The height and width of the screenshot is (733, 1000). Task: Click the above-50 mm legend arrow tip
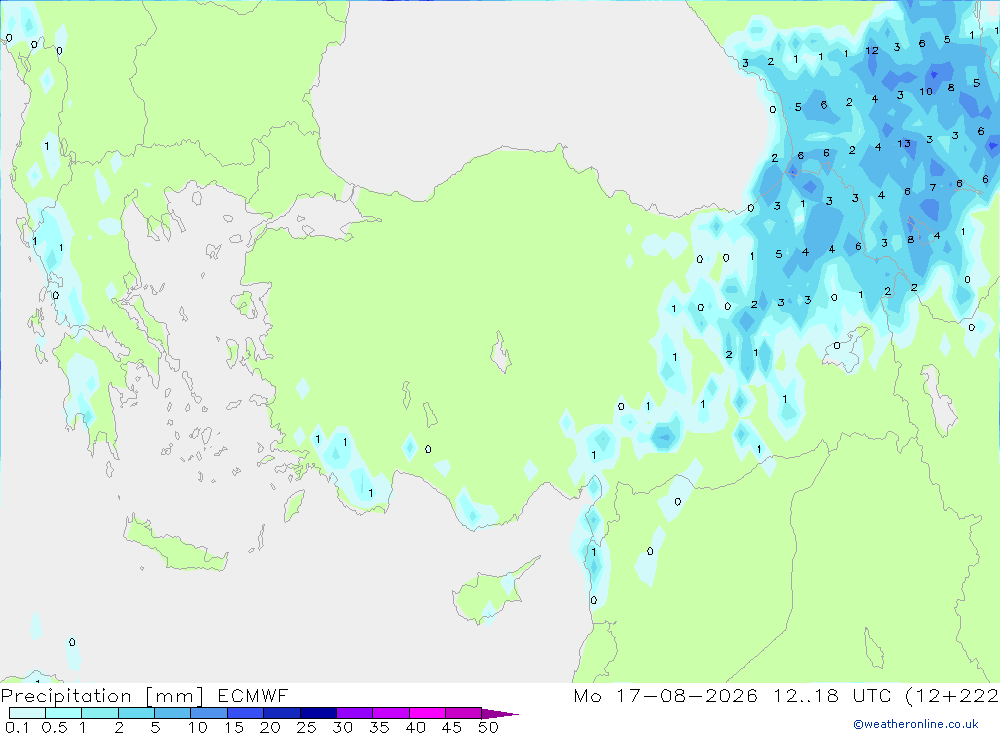pyautogui.click(x=501, y=714)
